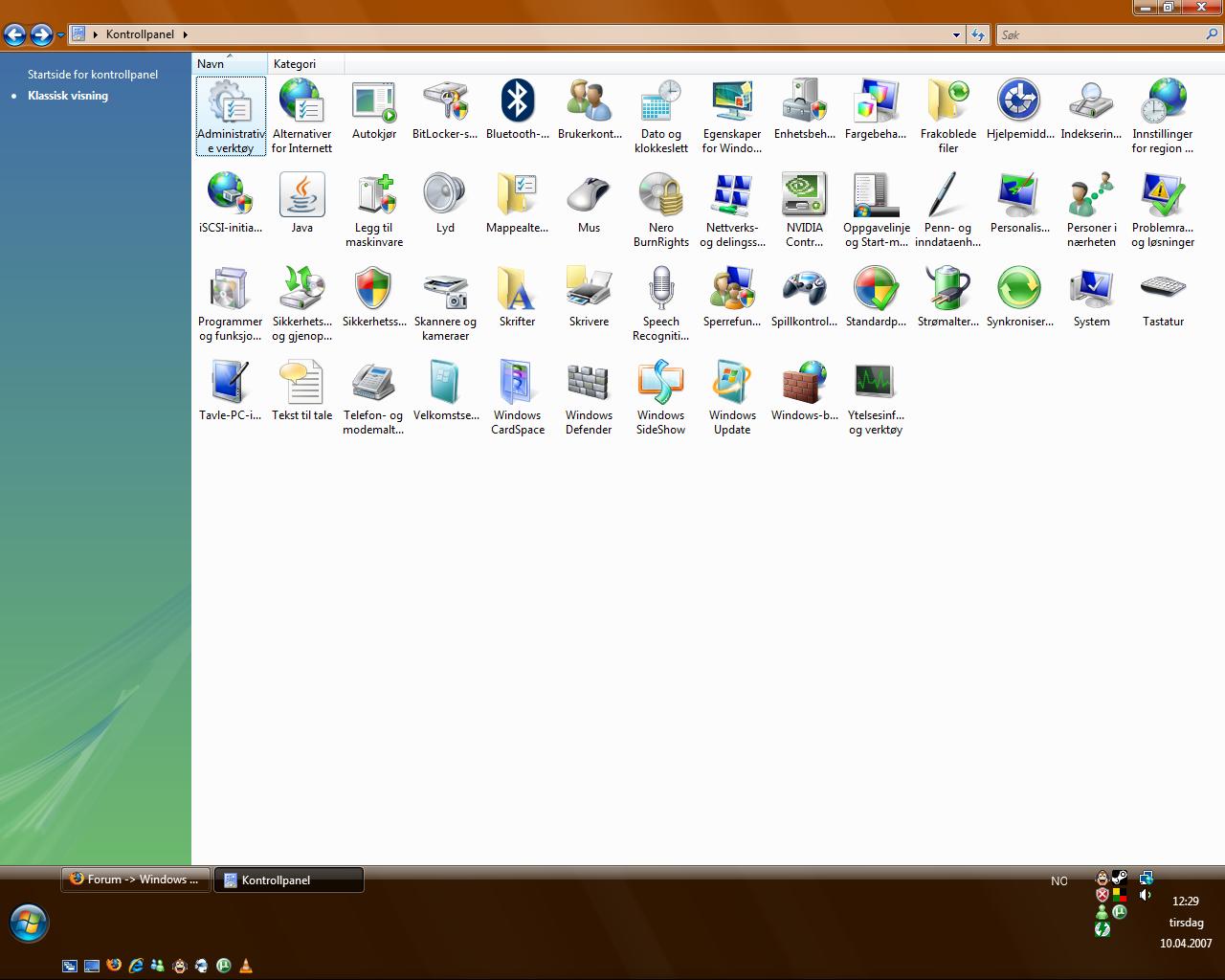The width and height of the screenshot is (1225, 980).
Task: Expand the address bar history dropdown
Action: pos(956,34)
